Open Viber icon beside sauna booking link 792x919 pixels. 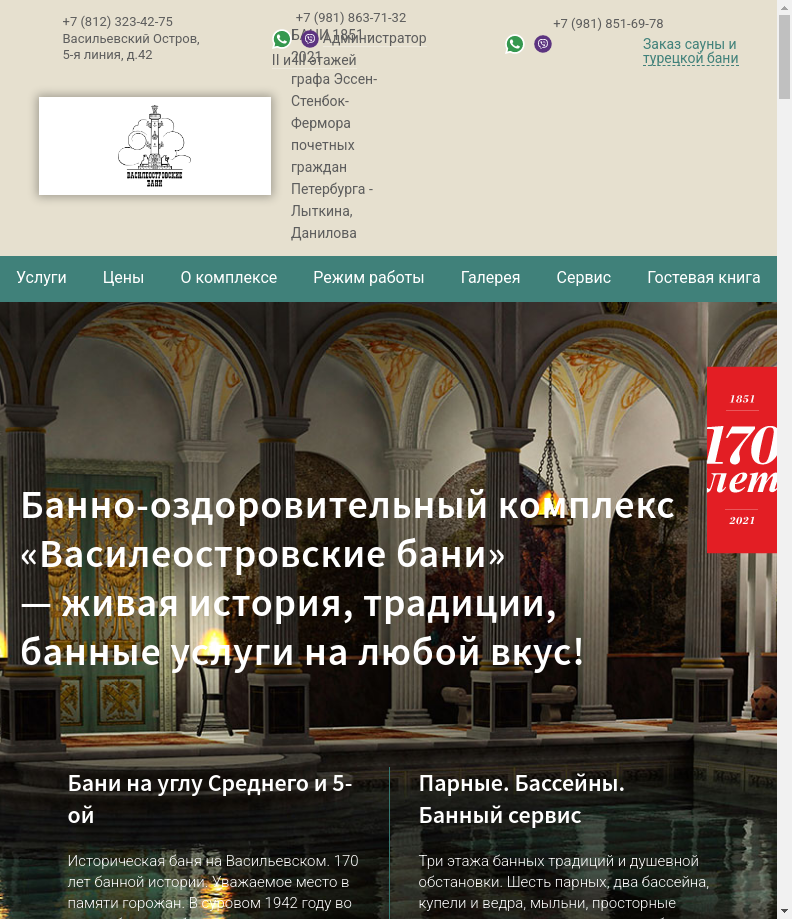(x=543, y=44)
